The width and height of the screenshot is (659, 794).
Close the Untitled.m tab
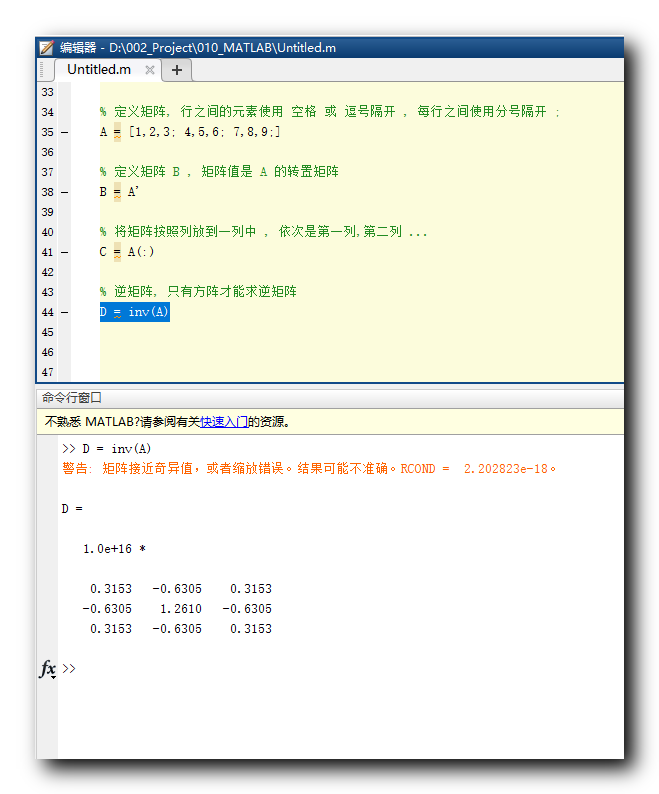pos(149,70)
